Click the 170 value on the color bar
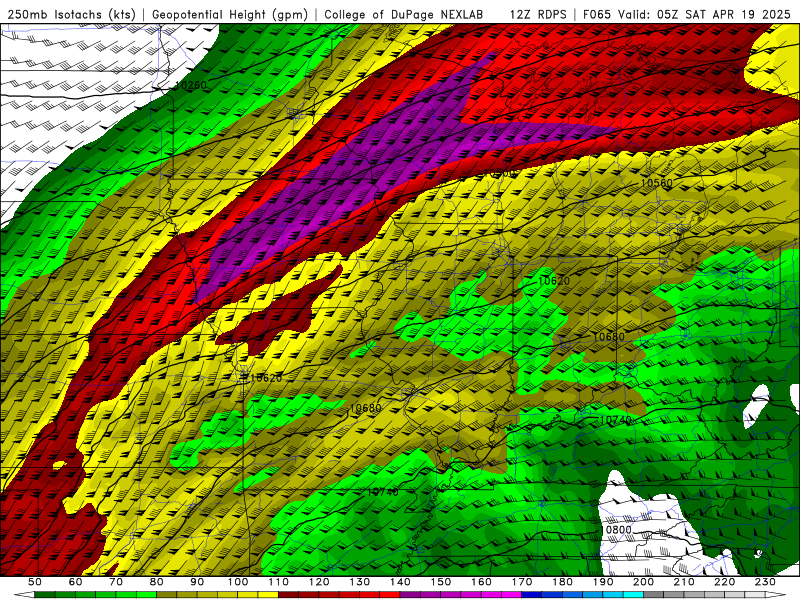Viewport: 800px width, 600px height. click(x=522, y=582)
